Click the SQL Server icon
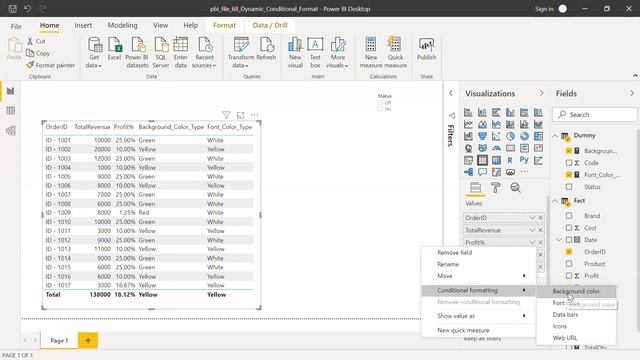This screenshot has height=360, width=640. 161,52
